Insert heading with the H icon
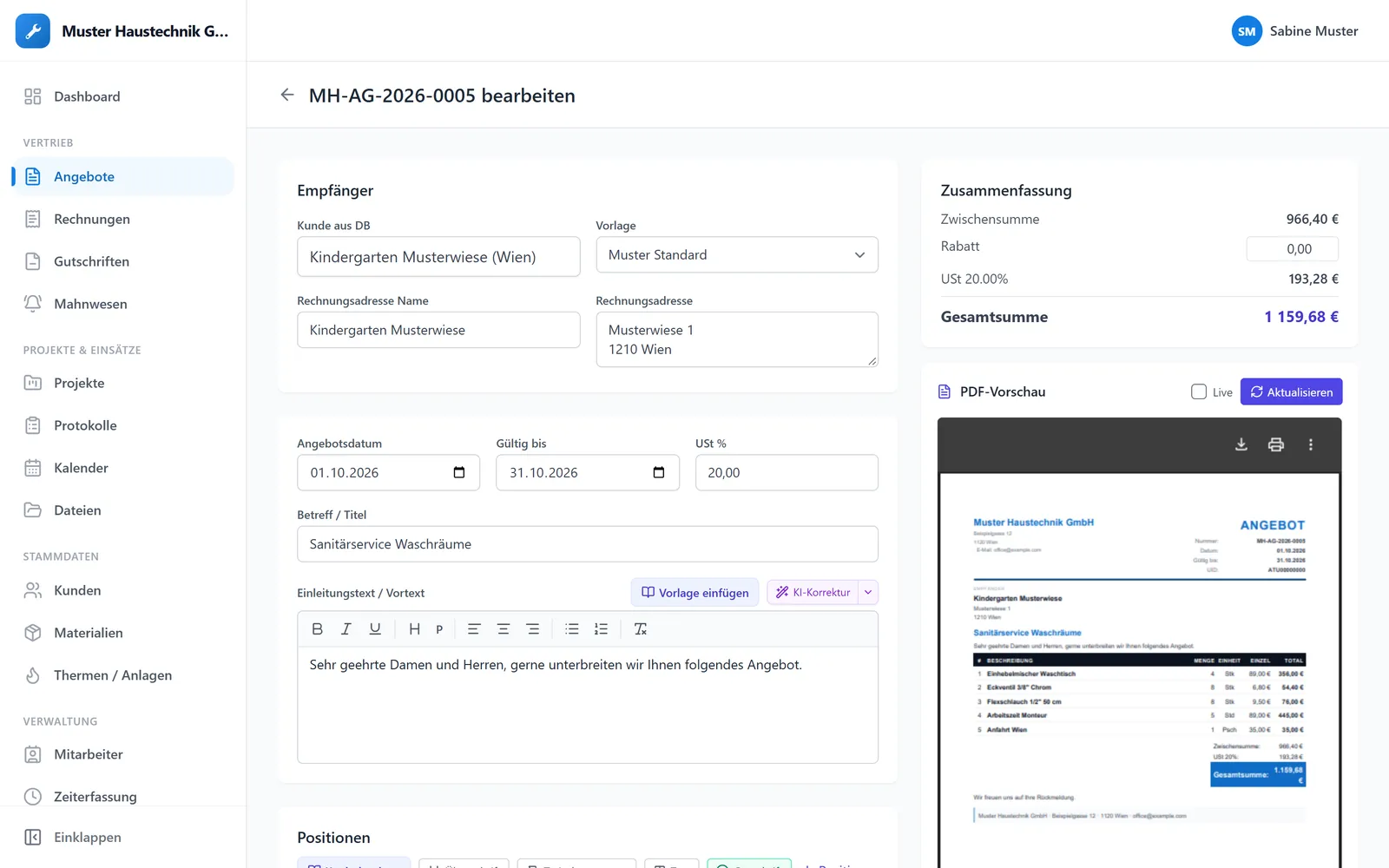1389x868 pixels. click(x=414, y=629)
